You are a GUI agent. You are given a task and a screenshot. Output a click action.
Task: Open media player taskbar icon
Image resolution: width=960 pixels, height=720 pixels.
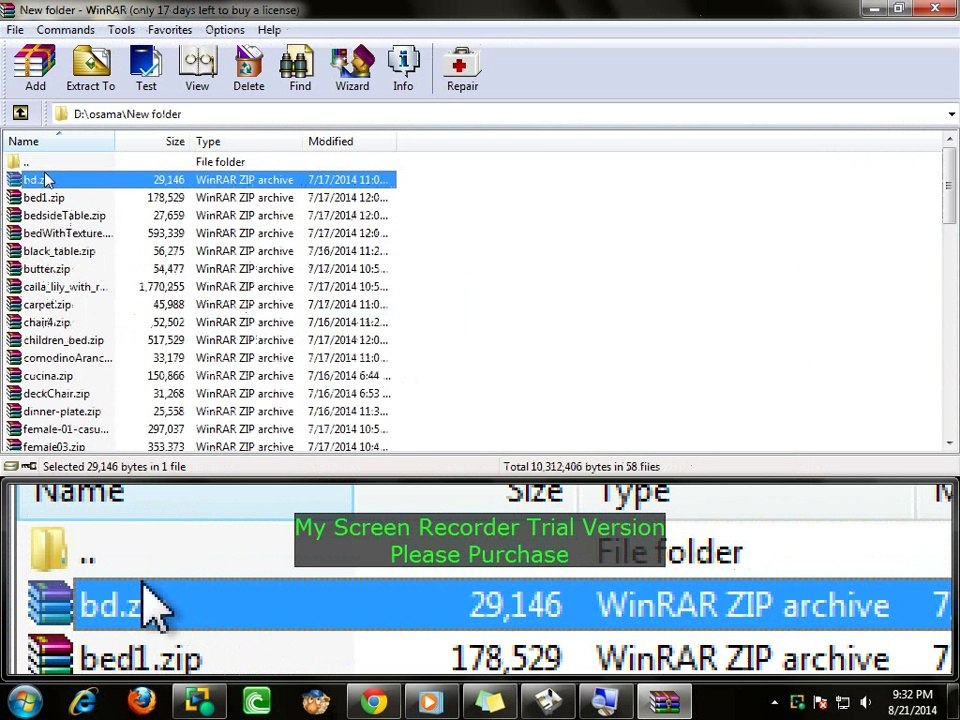coord(431,702)
